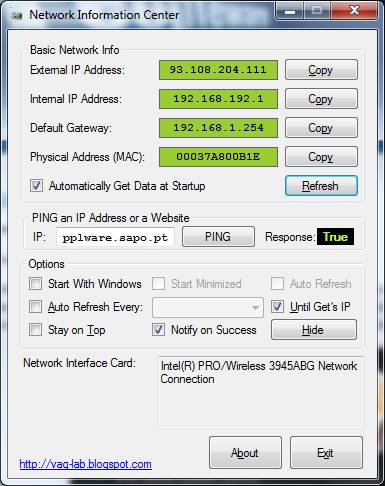Toggle the disabled Auto Refresh checkbox
385x486 pixels.
(277, 284)
